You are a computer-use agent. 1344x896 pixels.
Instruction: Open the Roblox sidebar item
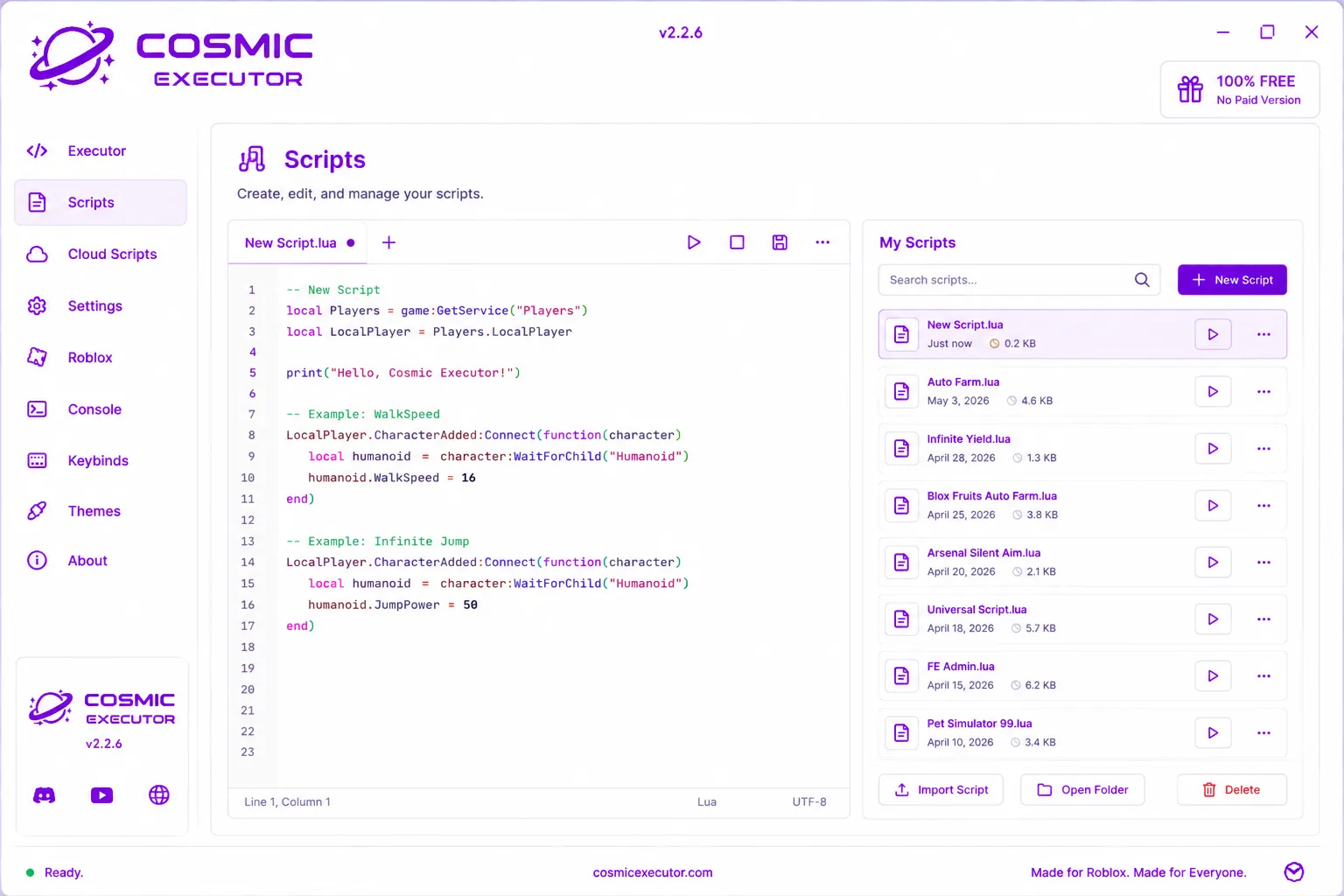click(x=101, y=357)
